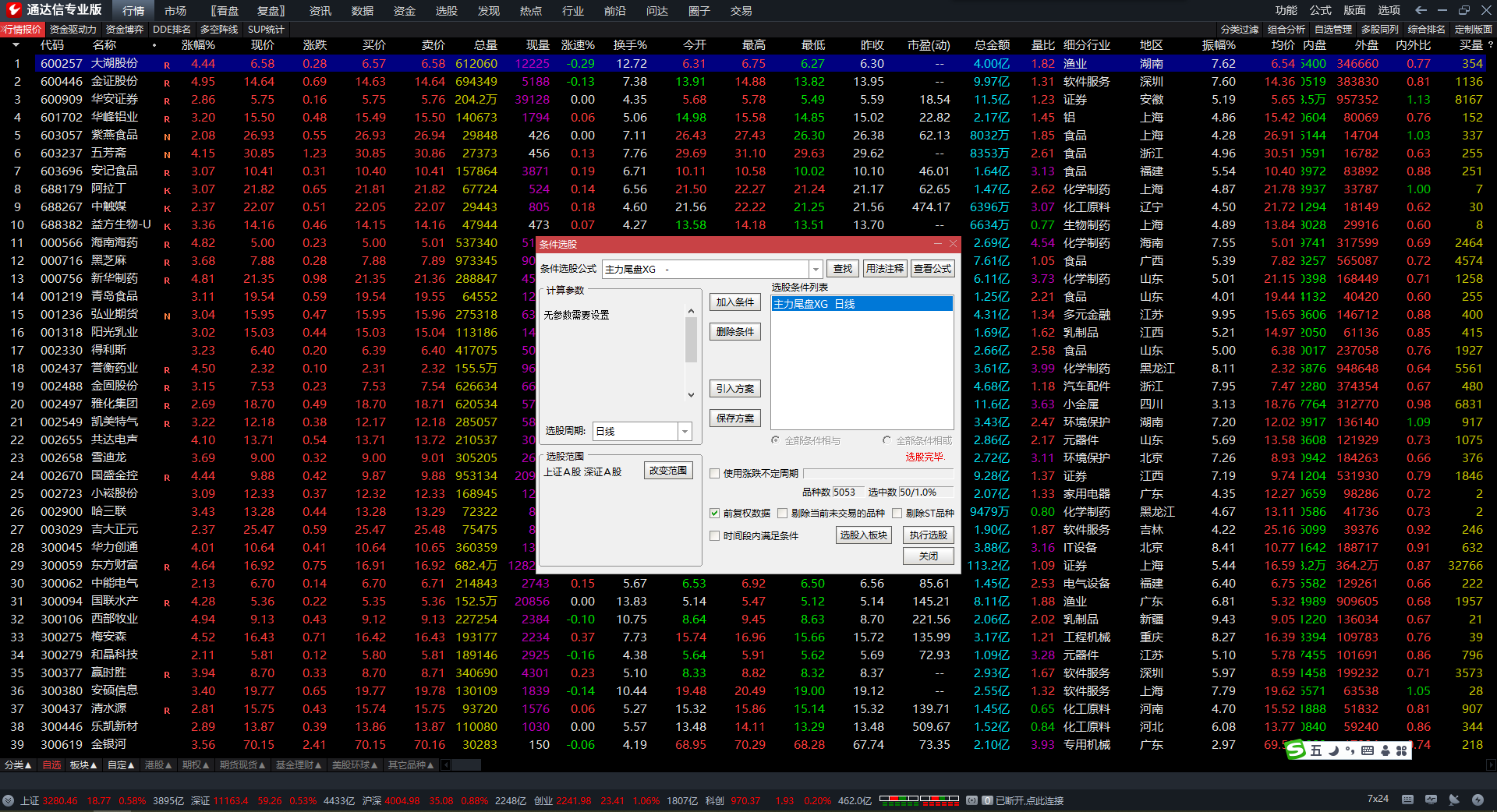Screen dimensions: 1497x812
Task: Open the 公式 menu in the title bar
Action: point(1320,10)
